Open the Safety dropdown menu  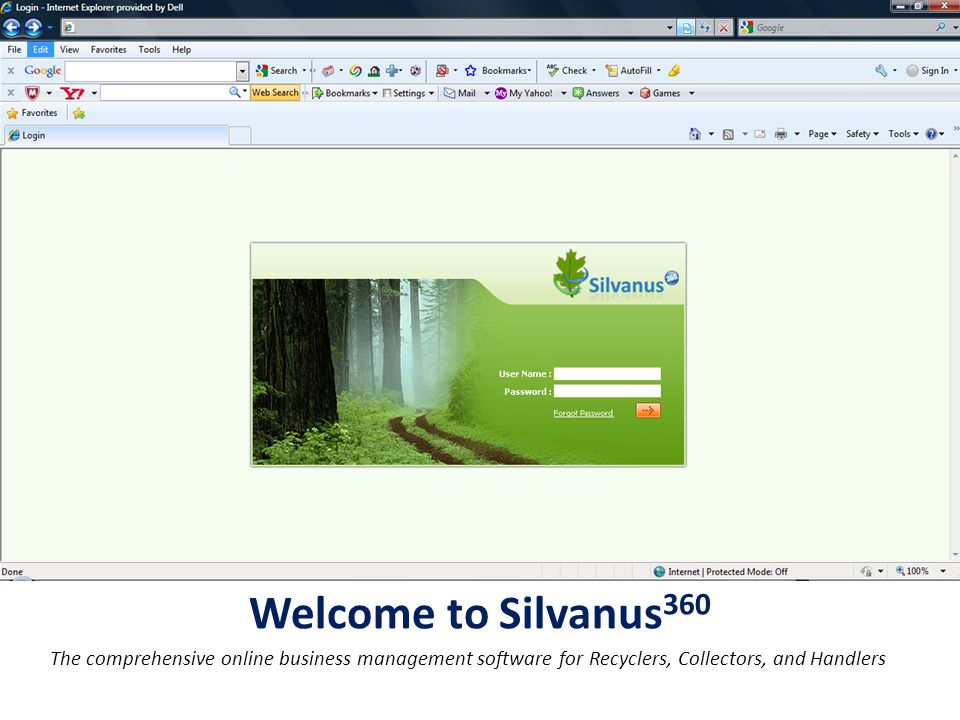(862, 133)
